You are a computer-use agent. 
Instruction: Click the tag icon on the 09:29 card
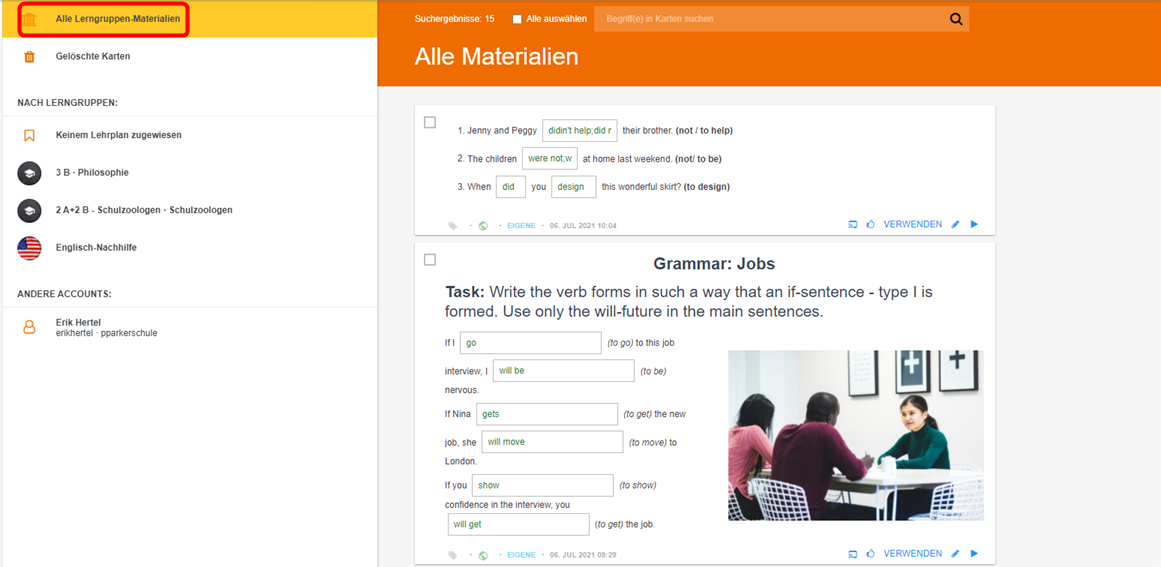(x=453, y=555)
